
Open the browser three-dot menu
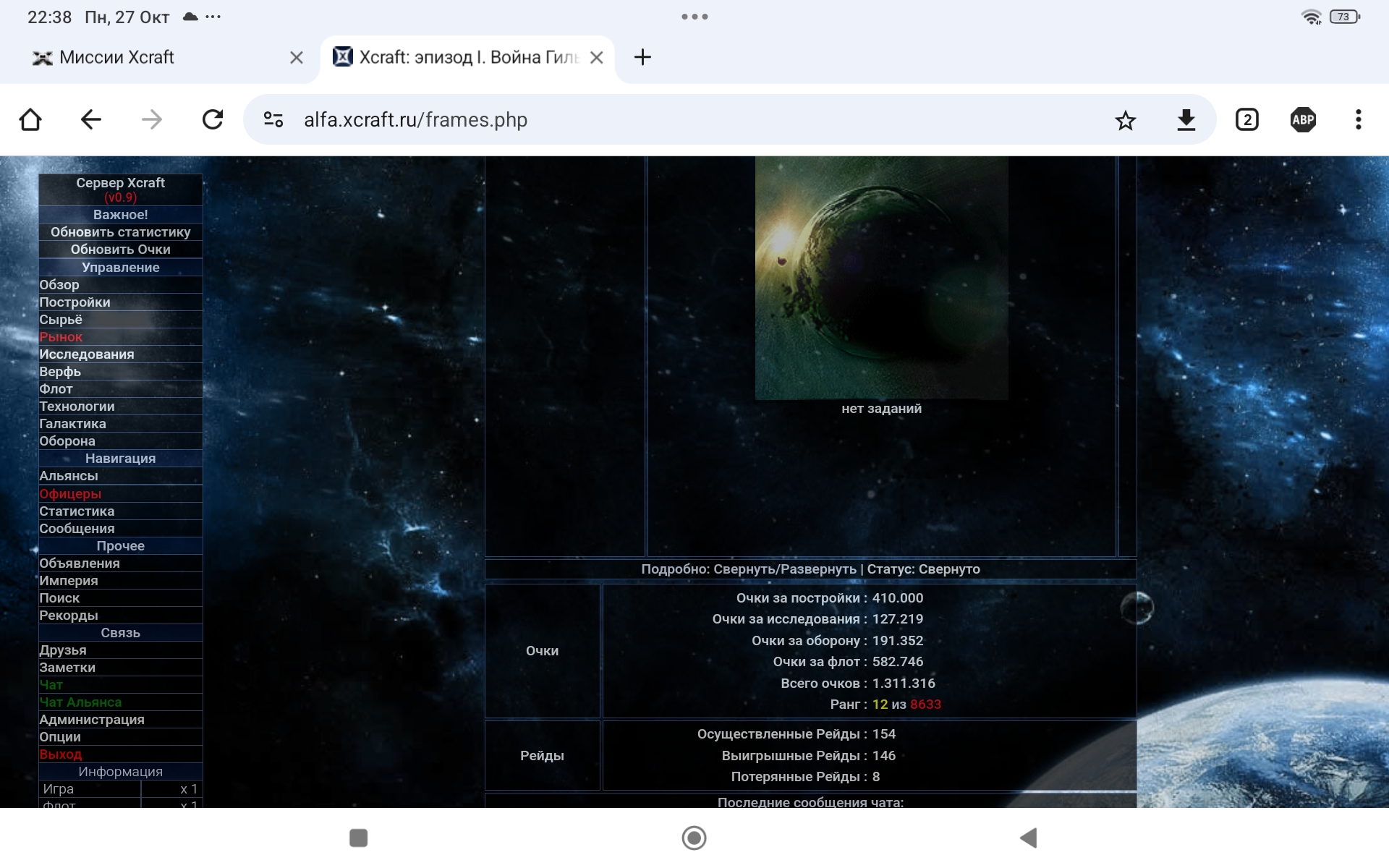click(x=1358, y=120)
